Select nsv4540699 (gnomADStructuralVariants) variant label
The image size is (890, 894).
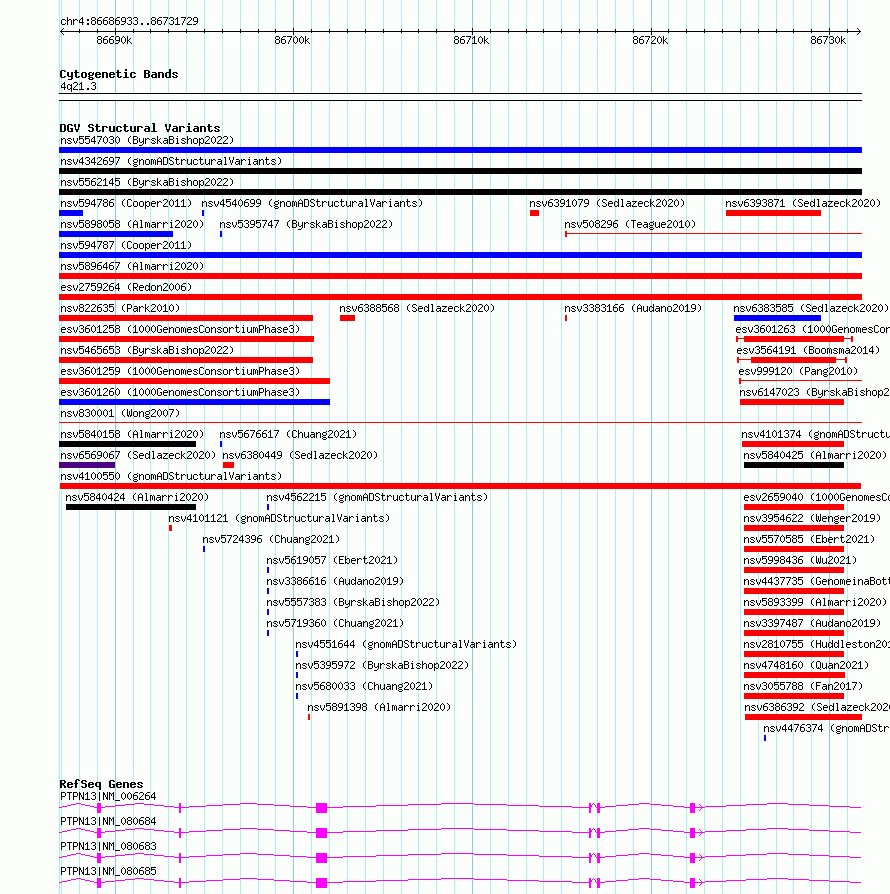[x=312, y=204]
